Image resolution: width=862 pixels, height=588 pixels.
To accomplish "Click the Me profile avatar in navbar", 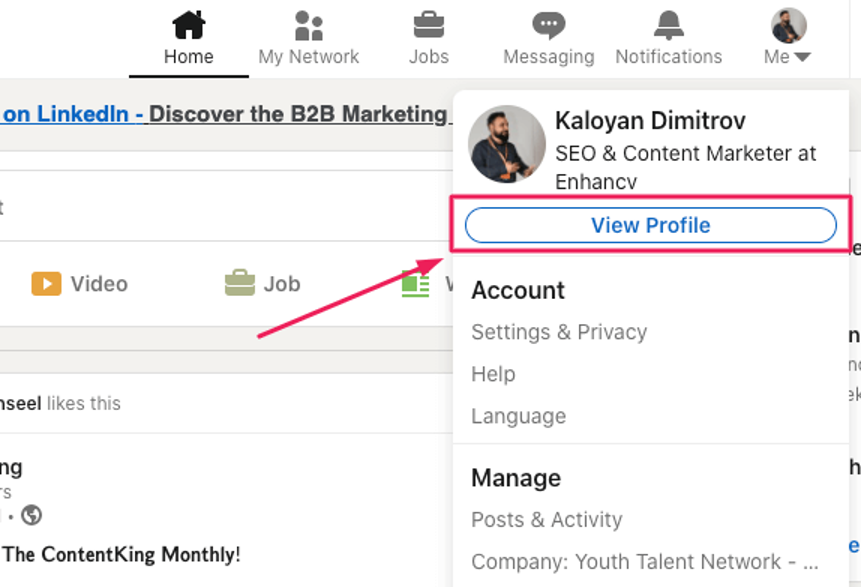I will tap(788, 25).
